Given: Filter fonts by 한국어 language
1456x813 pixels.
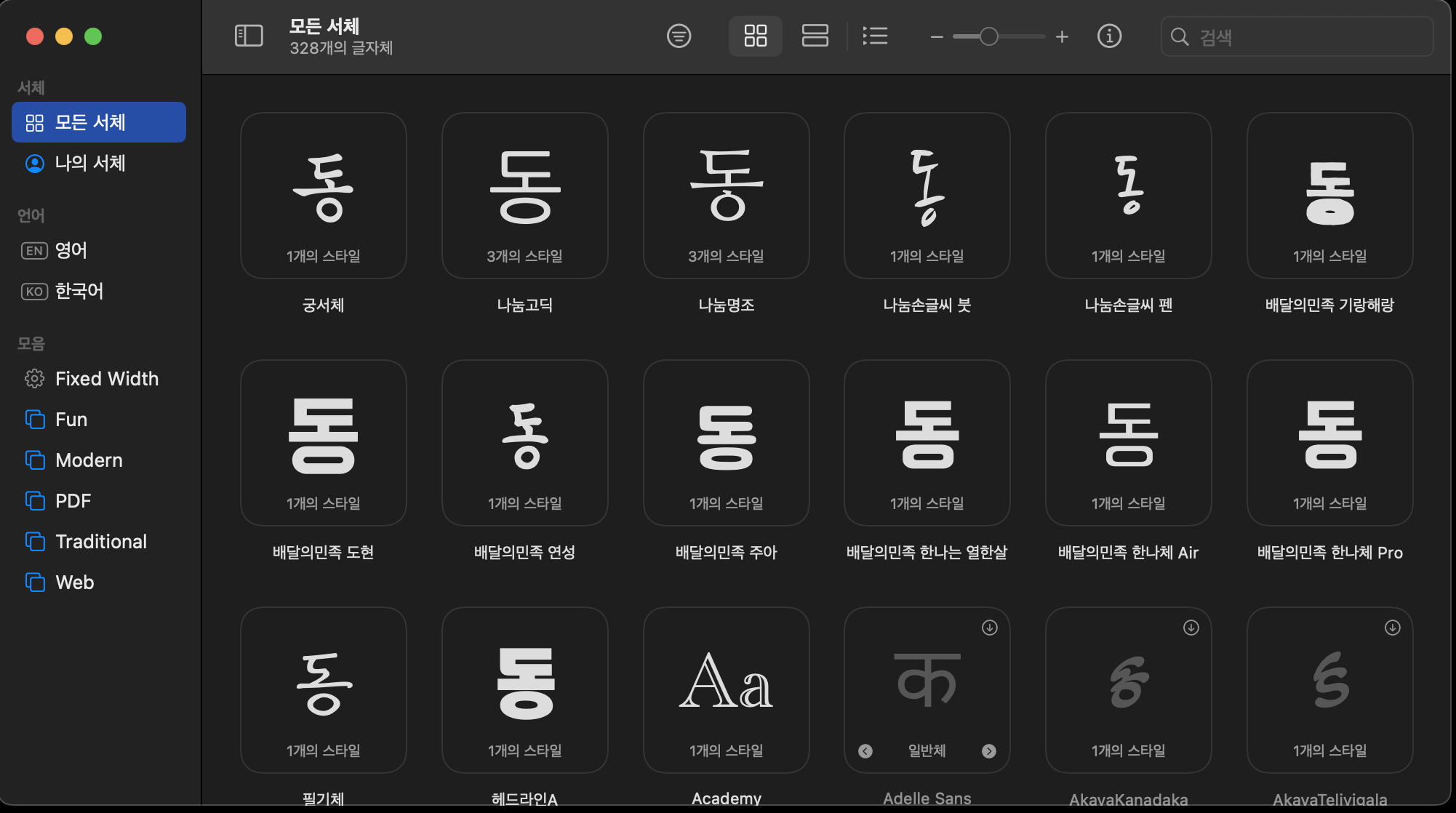Looking at the screenshot, I should [99, 291].
